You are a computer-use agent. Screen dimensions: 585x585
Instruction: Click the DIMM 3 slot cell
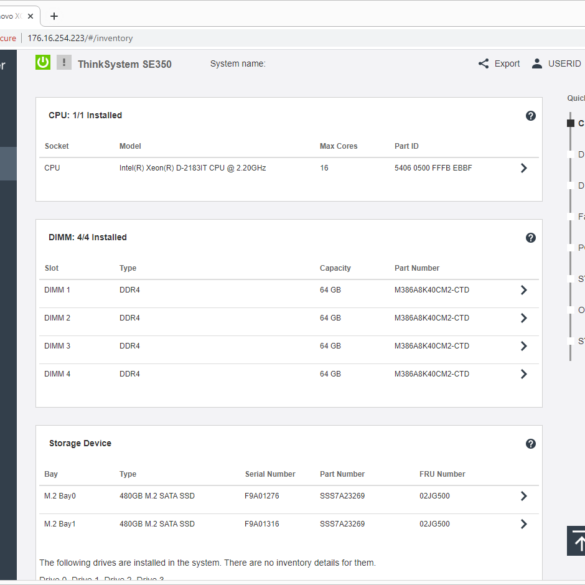tap(57, 346)
